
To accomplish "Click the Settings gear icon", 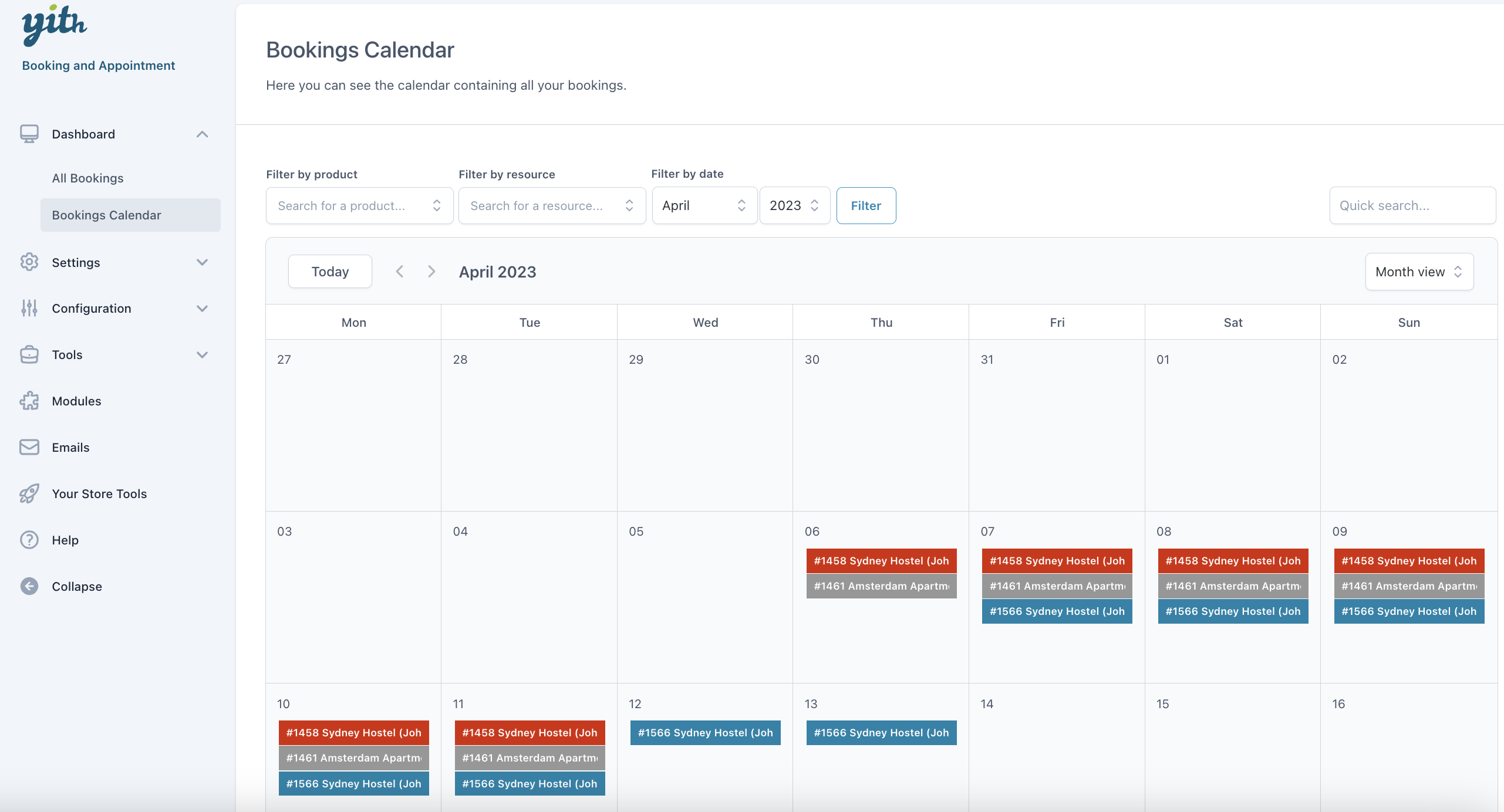I will coord(29,262).
